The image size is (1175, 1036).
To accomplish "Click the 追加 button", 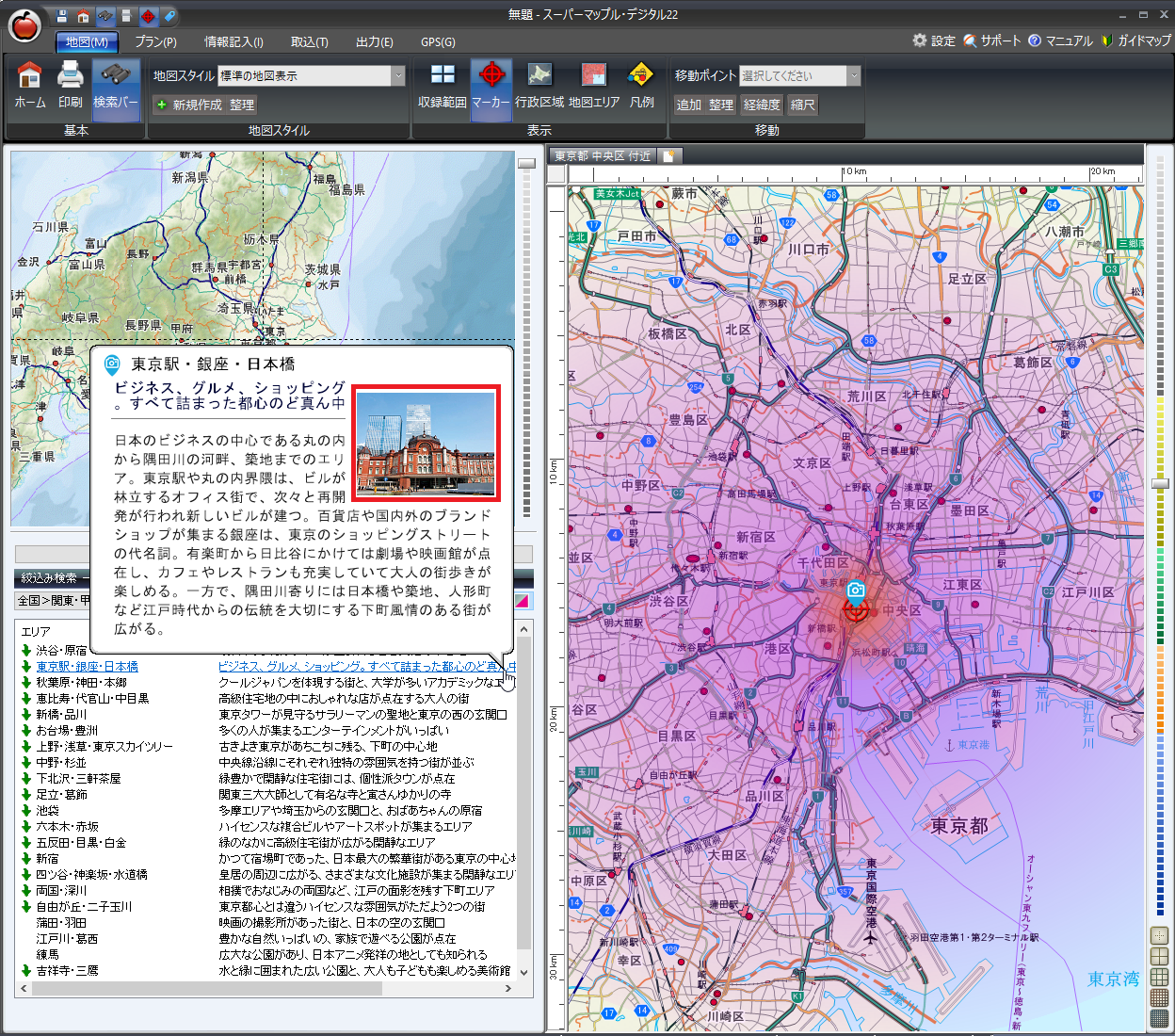I will click(689, 105).
